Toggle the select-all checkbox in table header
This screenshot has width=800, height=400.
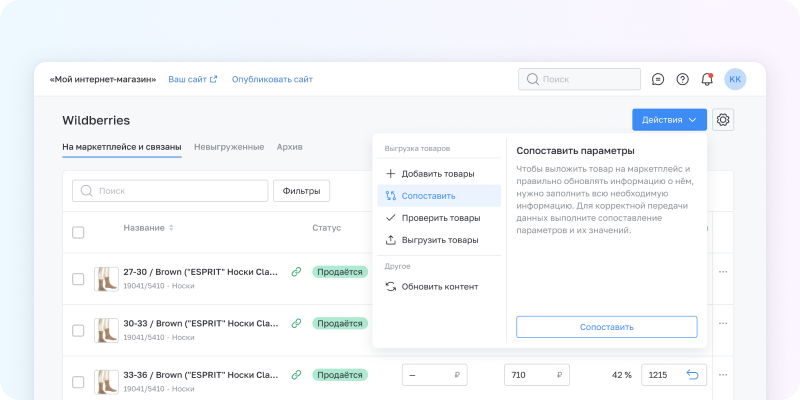pos(78,232)
